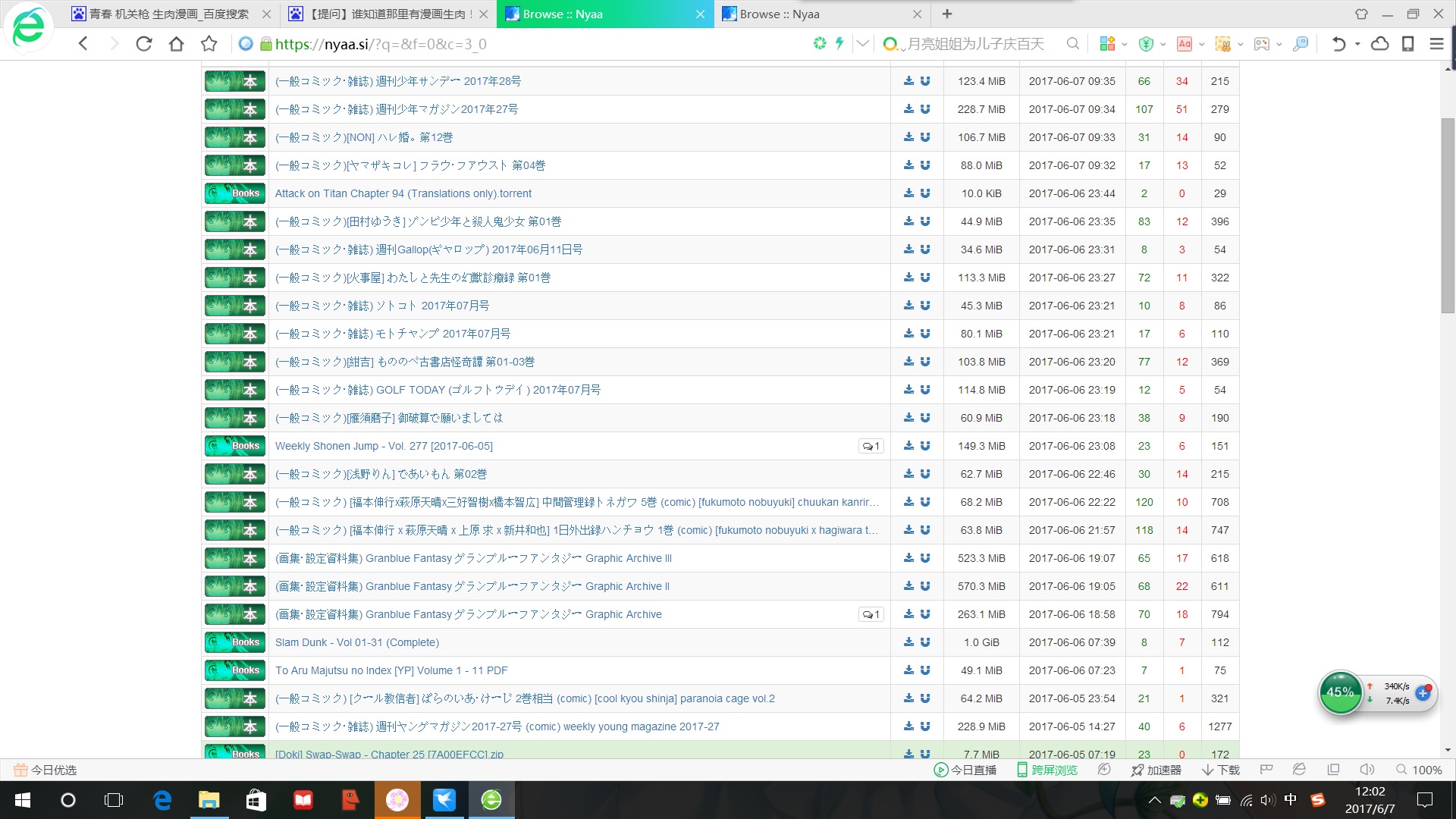
Task: Open a new tab with plus button
Action: (947, 14)
